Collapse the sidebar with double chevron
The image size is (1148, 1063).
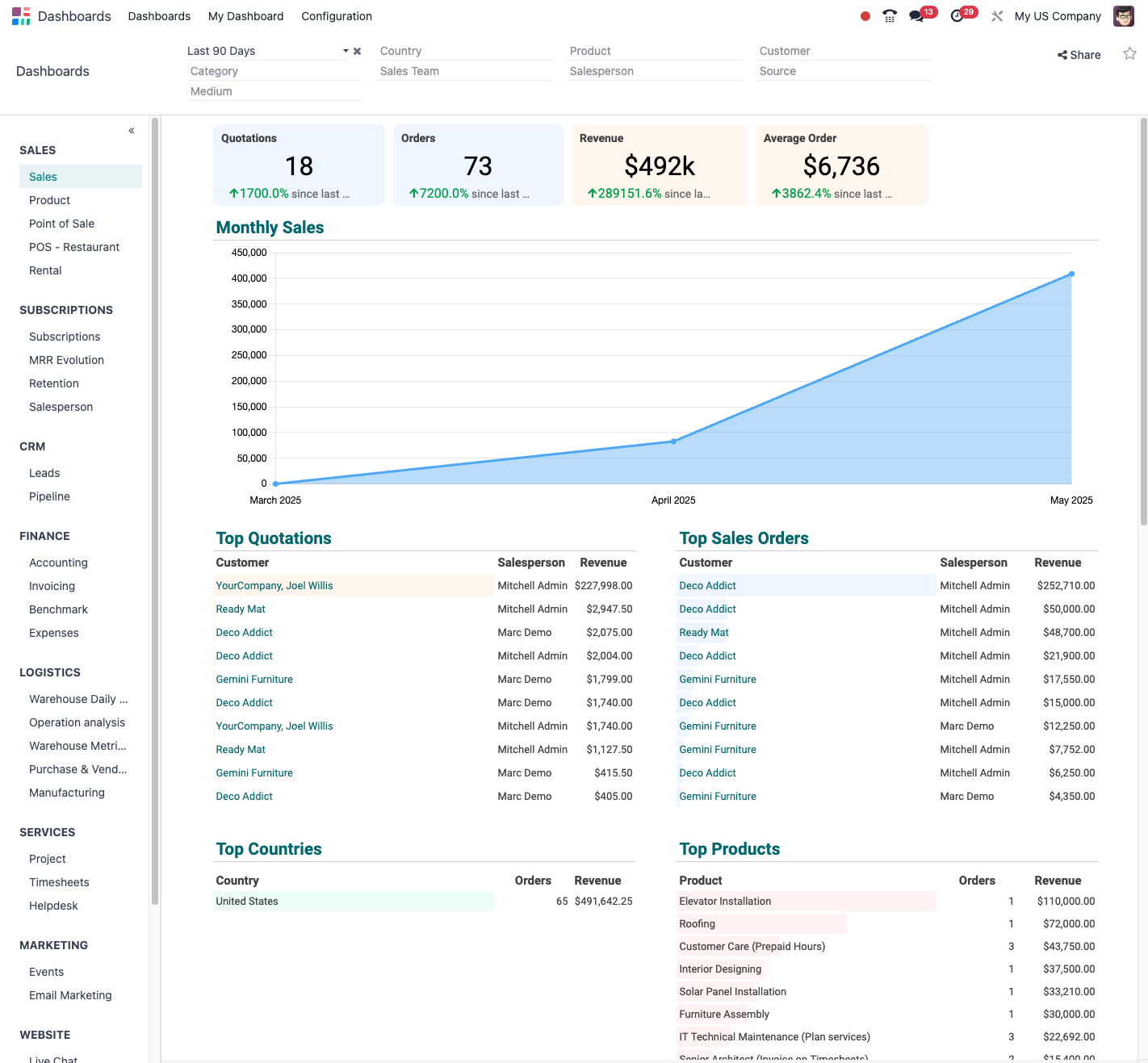[x=132, y=131]
